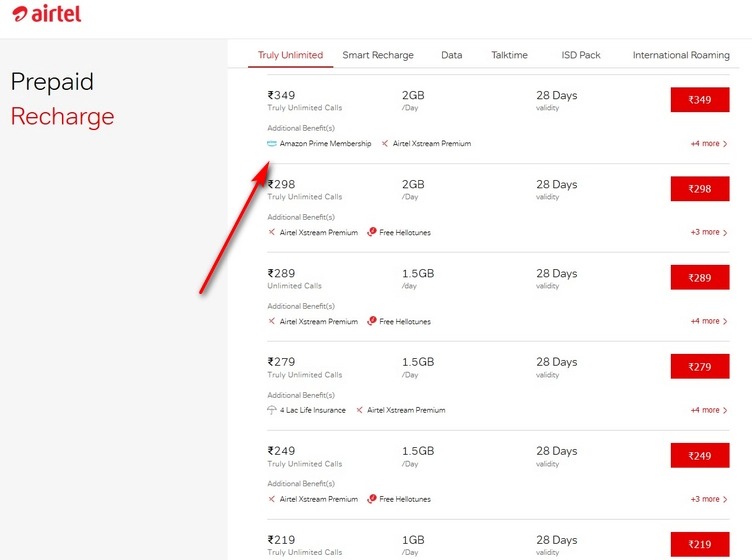Click the Airtel Xstream icon in ₹289 plan
The width and height of the screenshot is (752, 560).
point(271,321)
